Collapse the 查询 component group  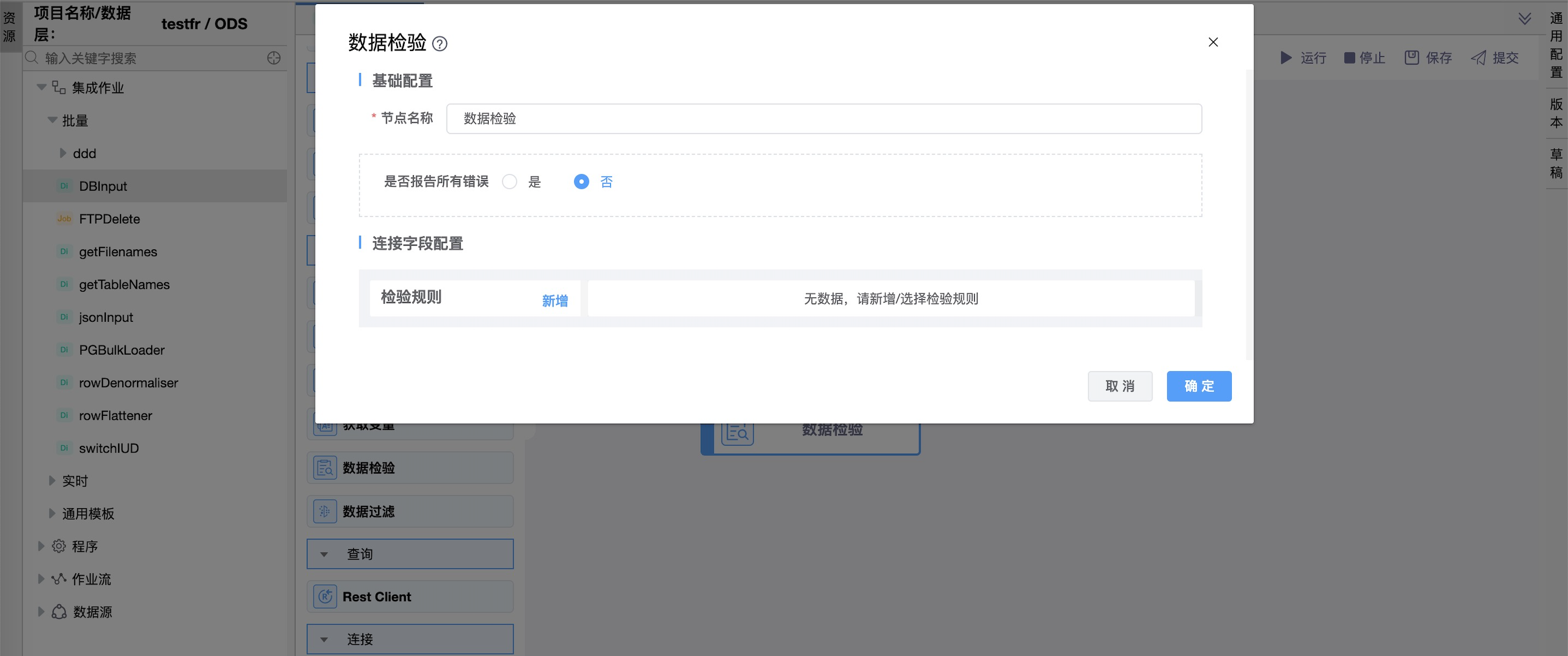(324, 554)
